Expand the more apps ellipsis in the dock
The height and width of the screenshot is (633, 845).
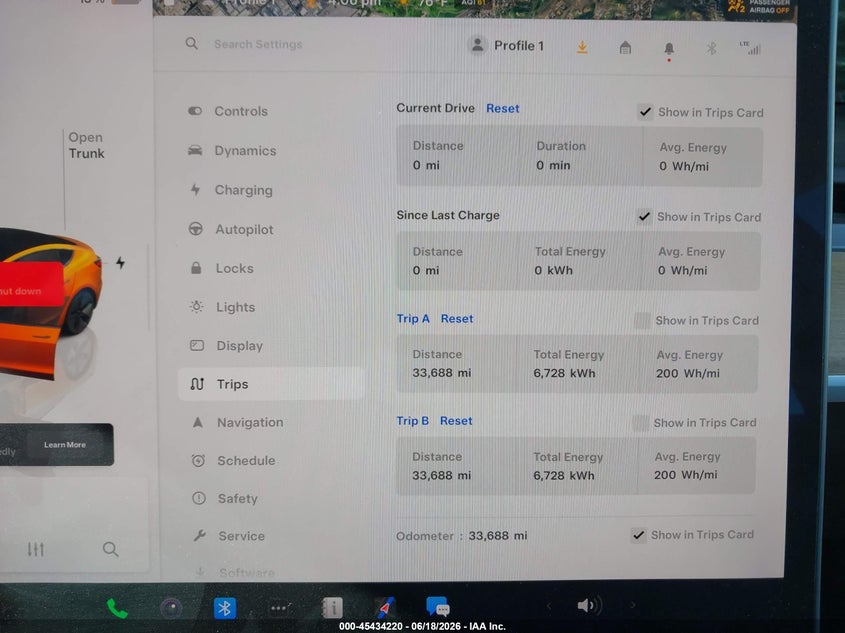click(x=279, y=608)
